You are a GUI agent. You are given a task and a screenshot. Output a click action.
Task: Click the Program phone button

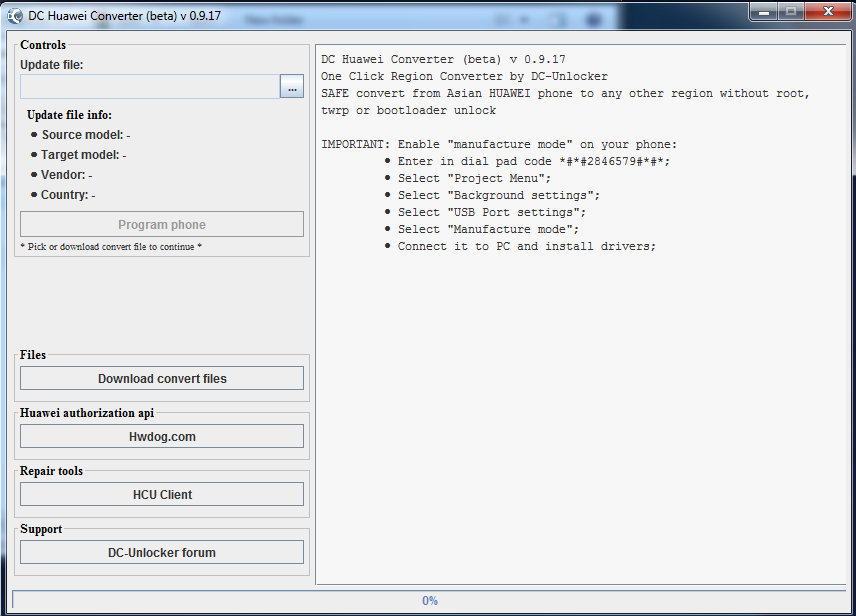pyautogui.click(x=162, y=224)
